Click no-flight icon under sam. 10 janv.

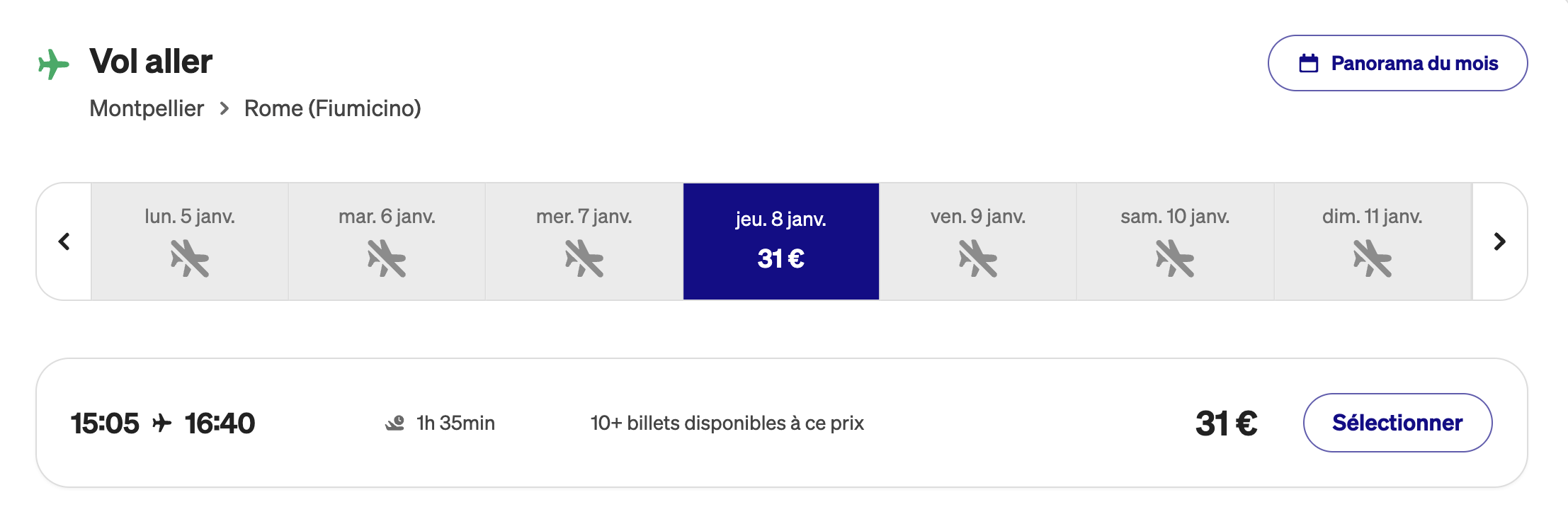[x=1175, y=258]
